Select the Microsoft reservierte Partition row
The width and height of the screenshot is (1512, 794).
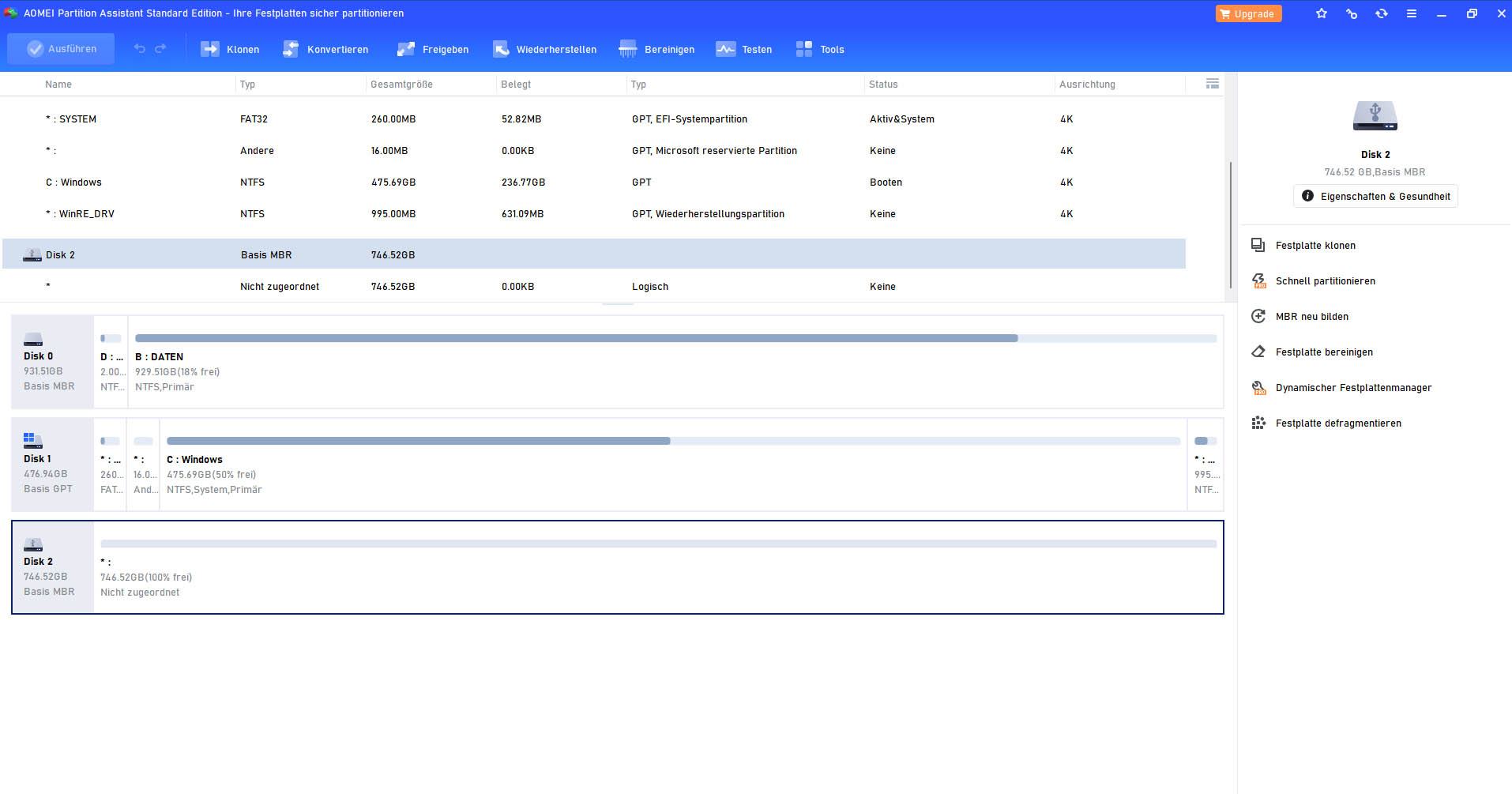click(x=594, y=151)
